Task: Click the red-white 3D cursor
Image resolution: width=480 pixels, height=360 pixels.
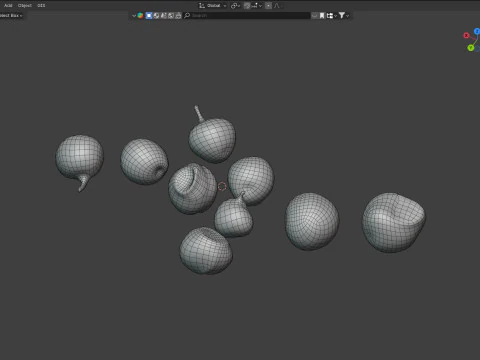Action: [x=222, y=186]
